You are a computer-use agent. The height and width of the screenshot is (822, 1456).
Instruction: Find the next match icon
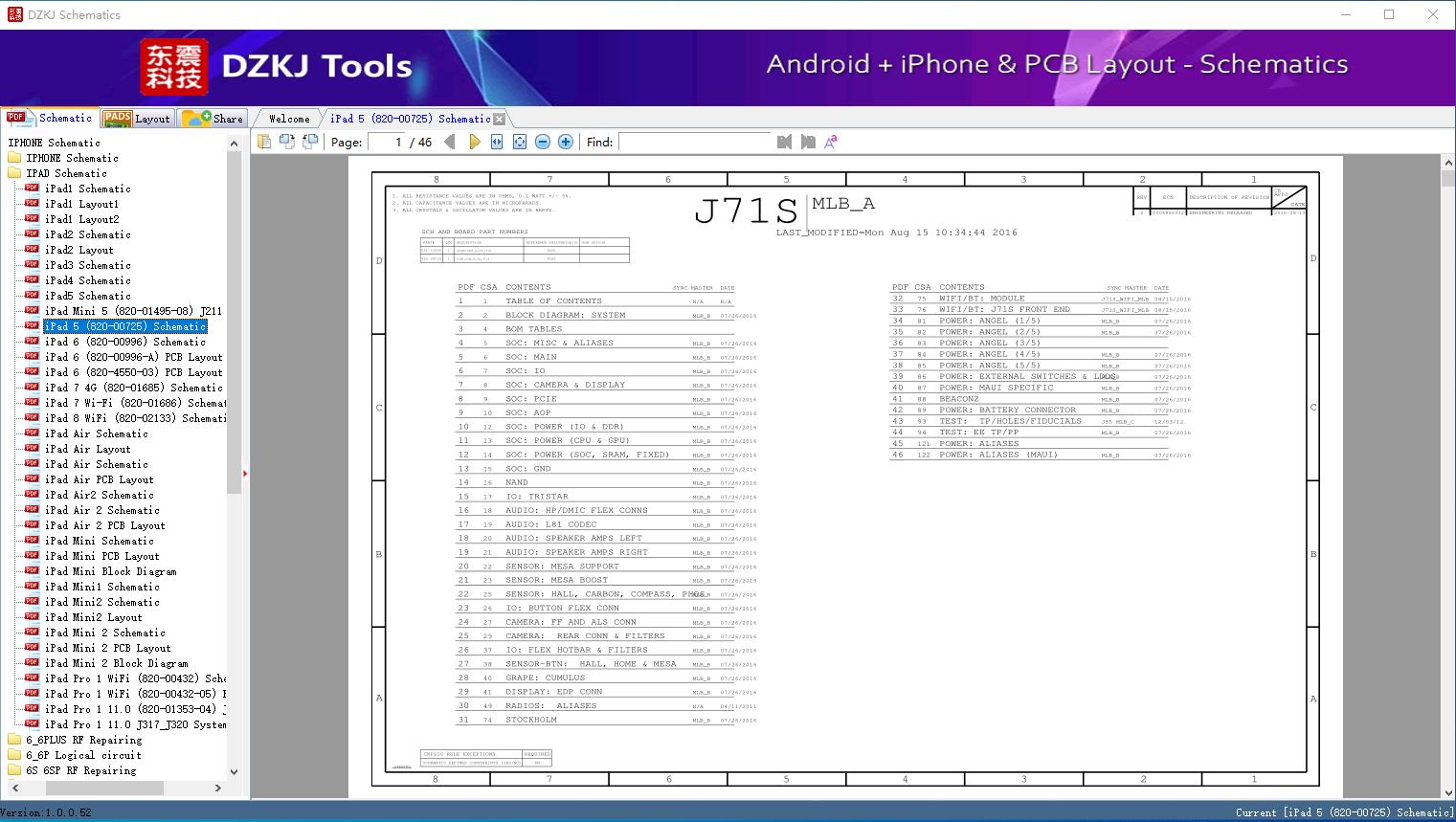pyautogui.click(x=808, y=142)
